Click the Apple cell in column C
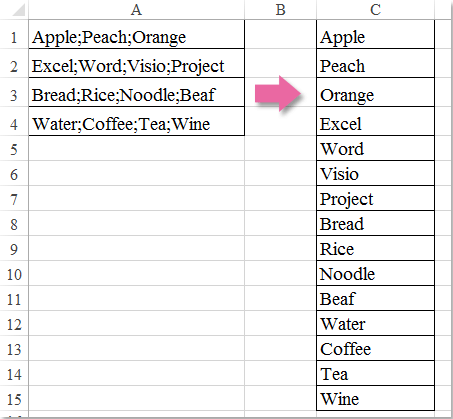 (x=375, y=34)
